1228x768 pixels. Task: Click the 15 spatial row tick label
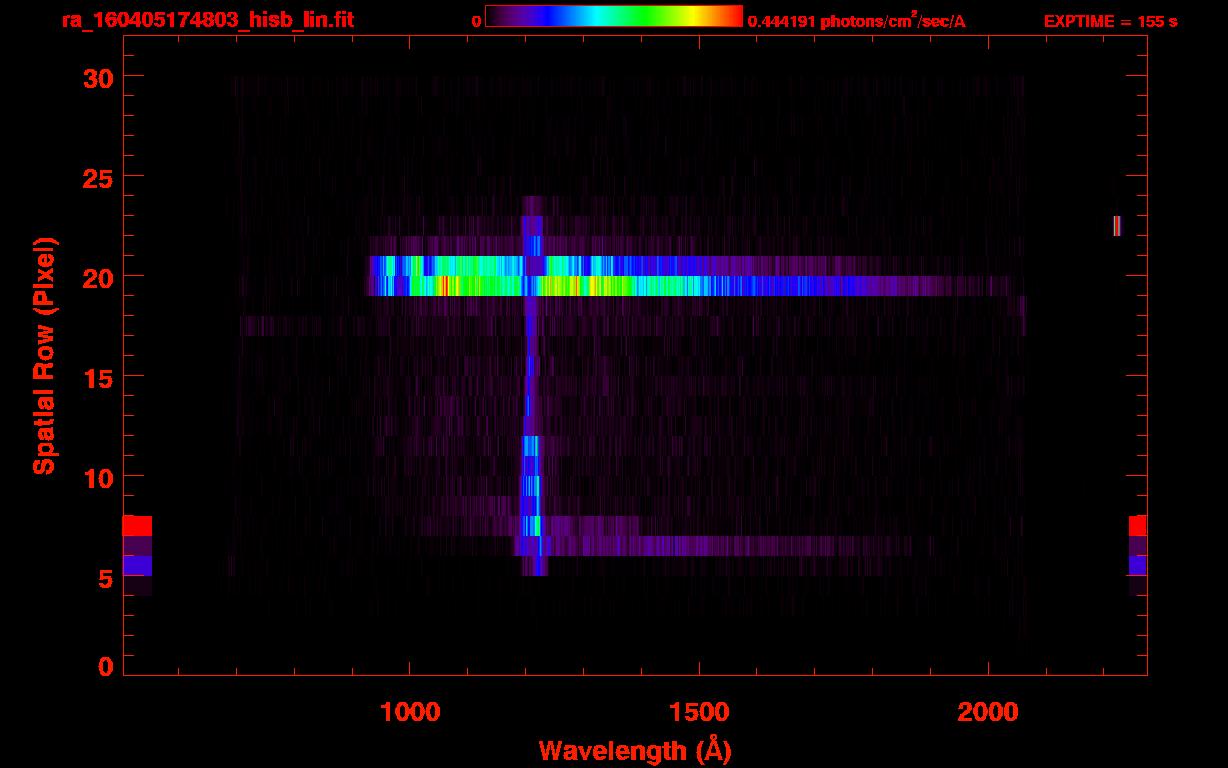[98, 377]
